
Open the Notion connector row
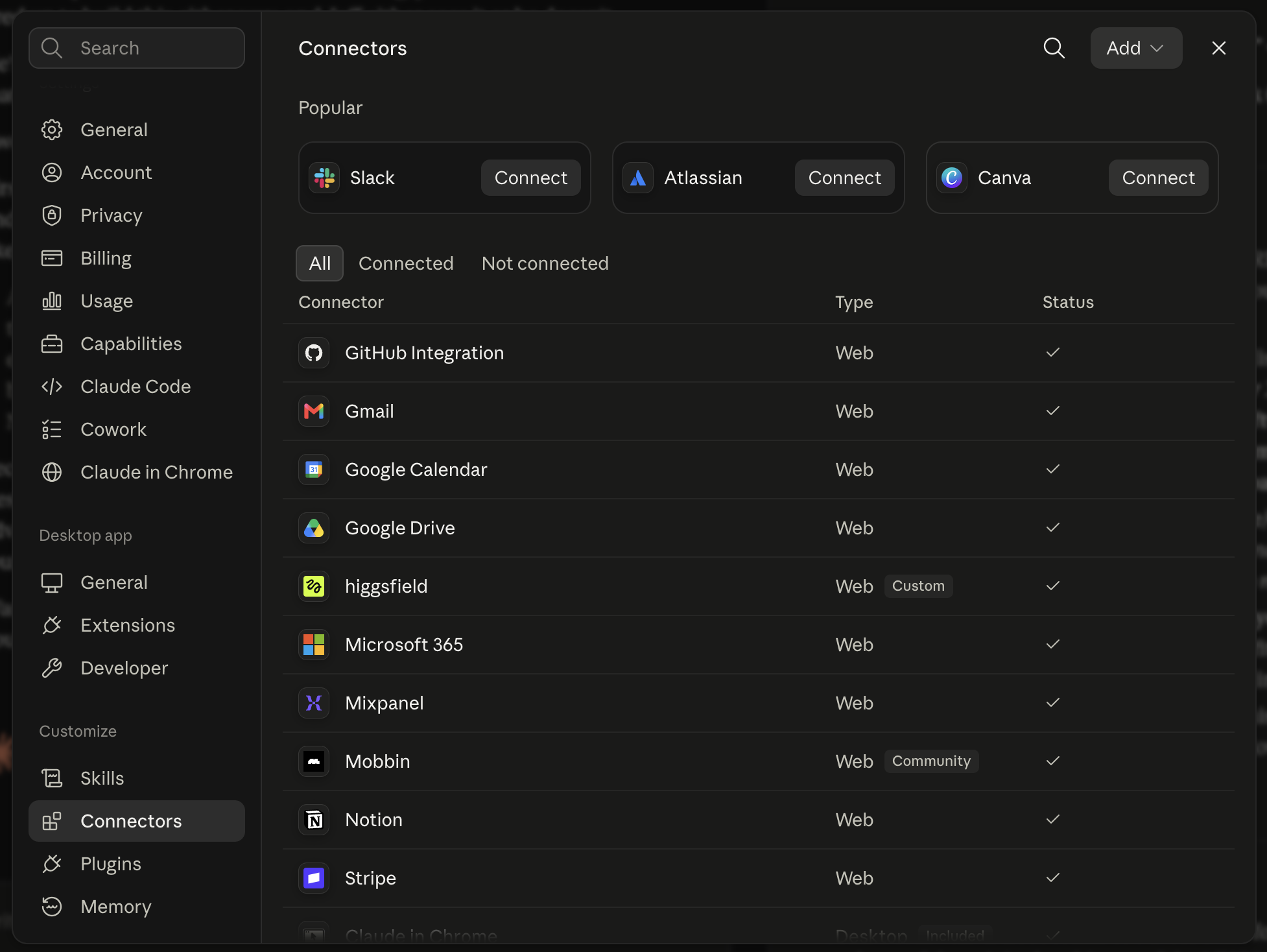coord(759,820)
